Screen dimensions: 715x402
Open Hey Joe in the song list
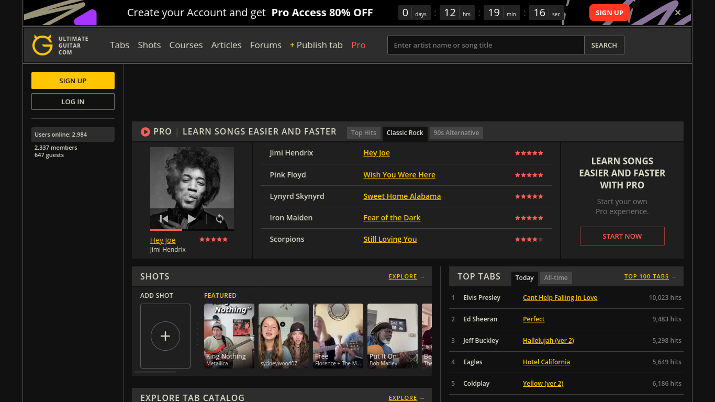coord(377,153)
